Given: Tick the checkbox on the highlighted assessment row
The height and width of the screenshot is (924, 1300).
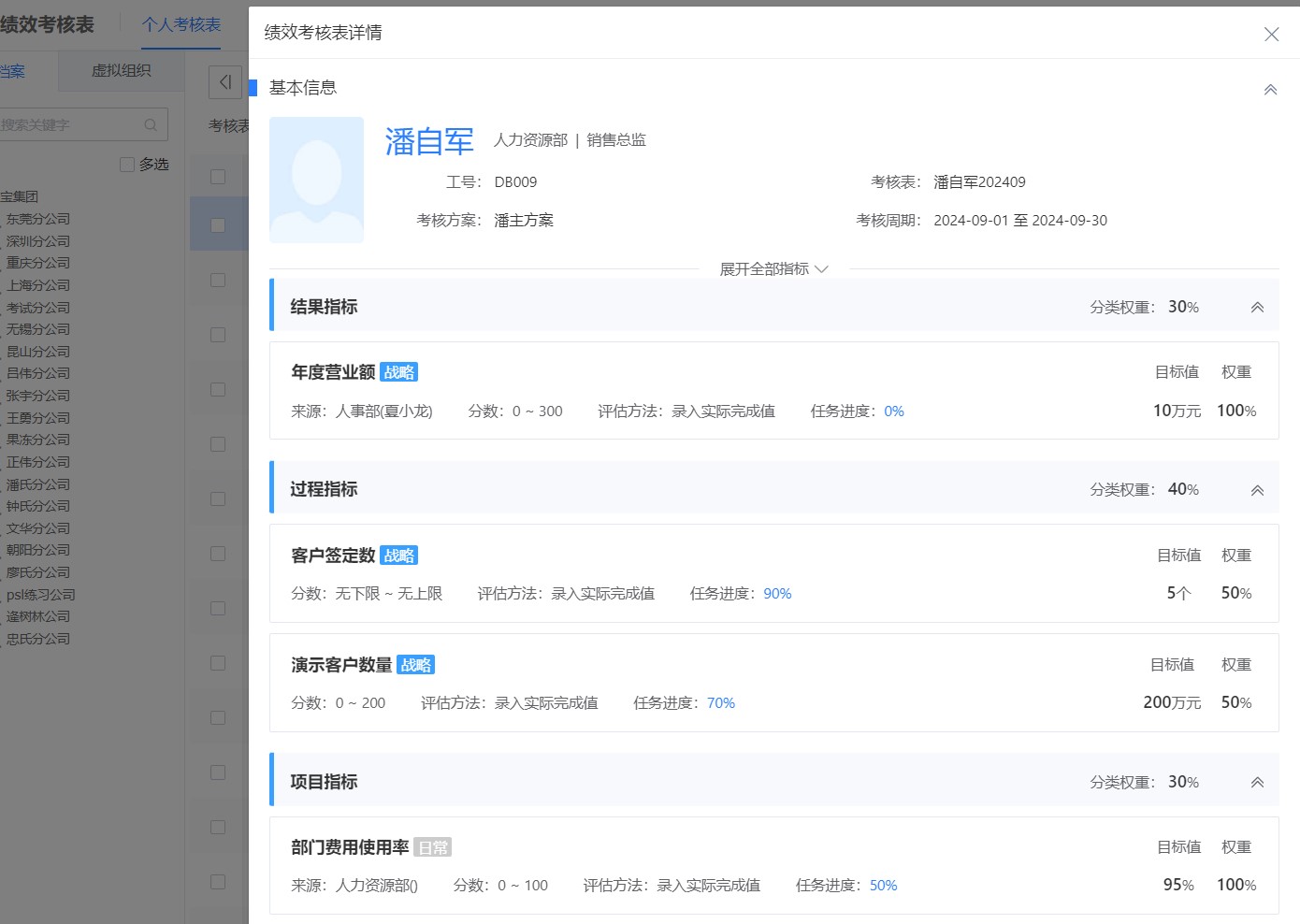Looking at the screenshot, I should pyautogui.click(x=218, y=224).
